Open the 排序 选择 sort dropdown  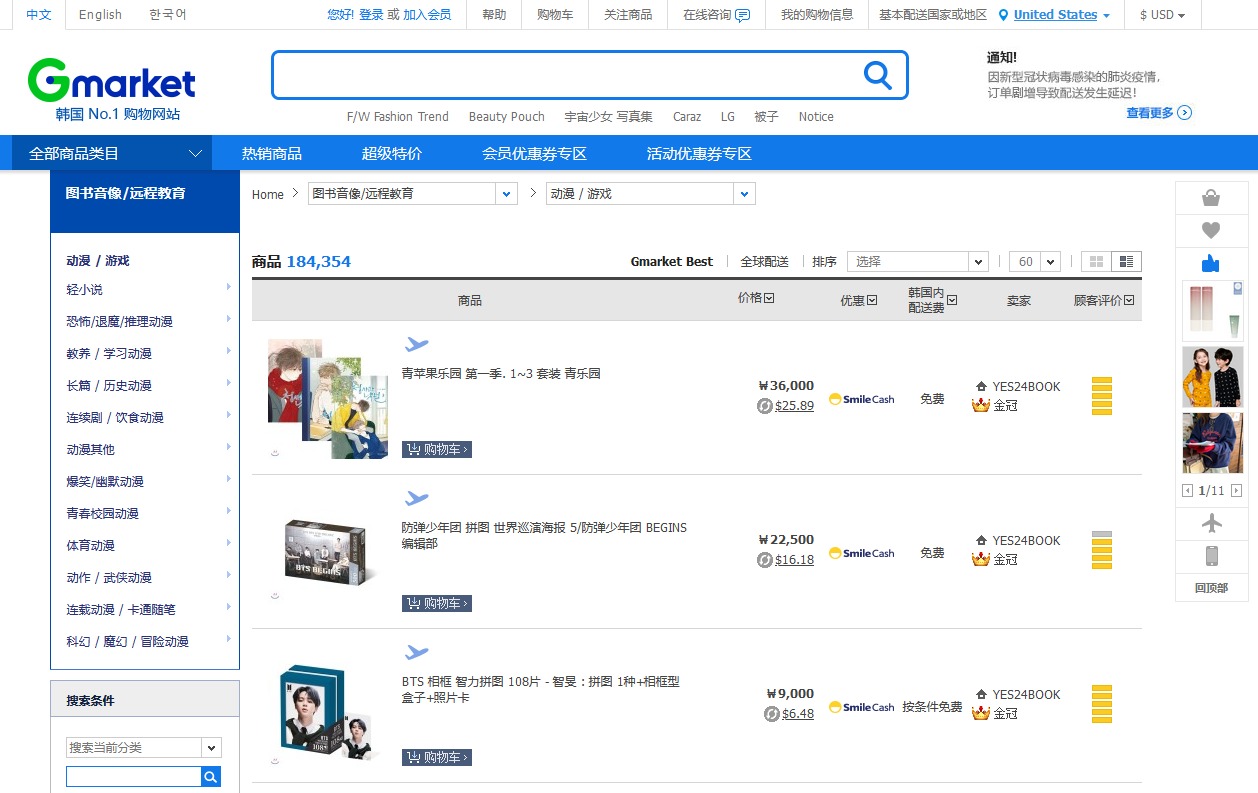918,262
